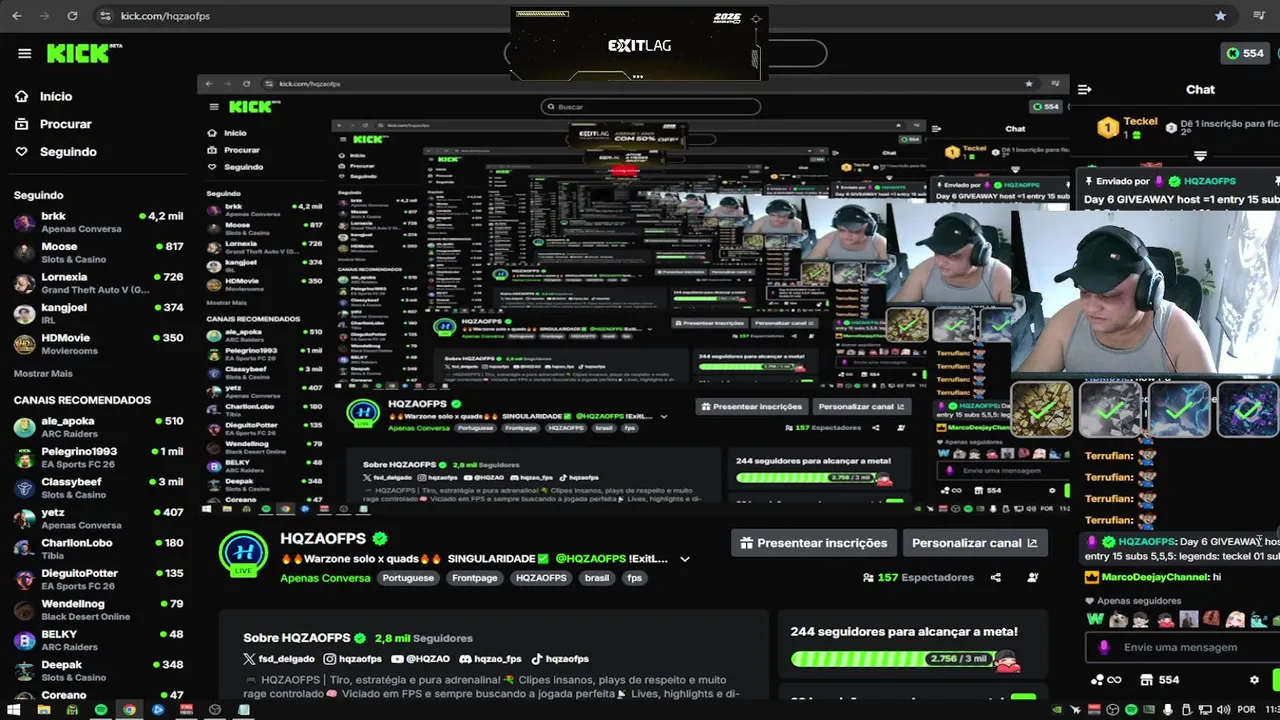Expand stream title with chevron
The height and width of the screenshot is (720, 1280).
(x=685, y=559)
